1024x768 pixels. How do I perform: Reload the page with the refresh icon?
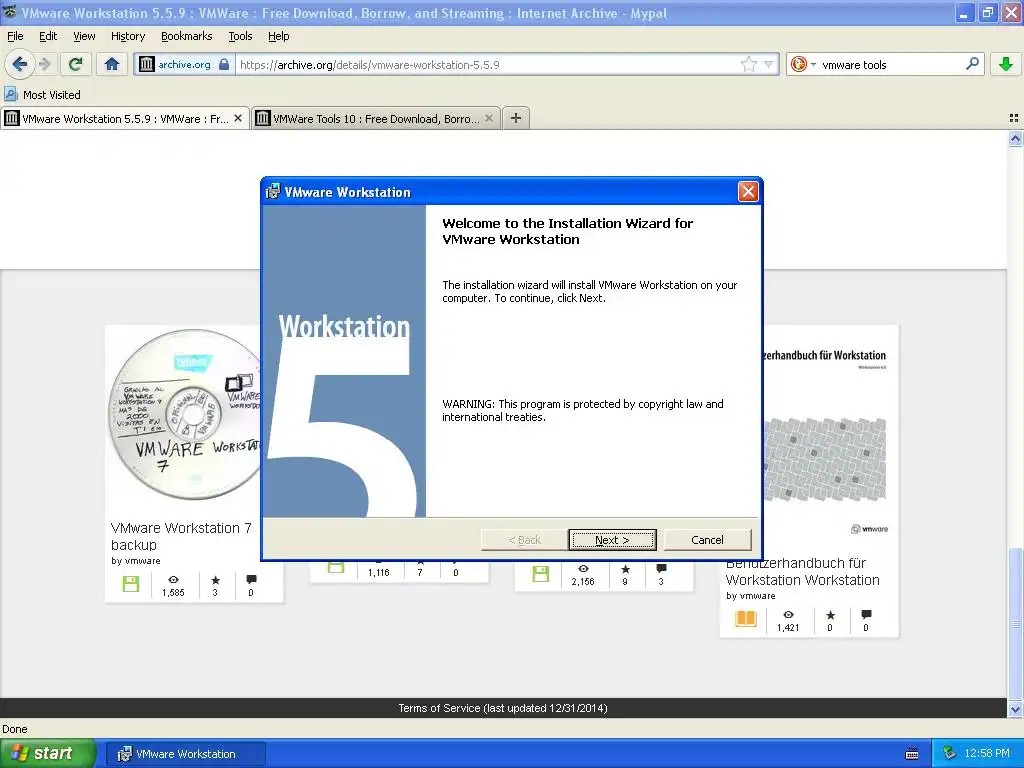[76, 64]
